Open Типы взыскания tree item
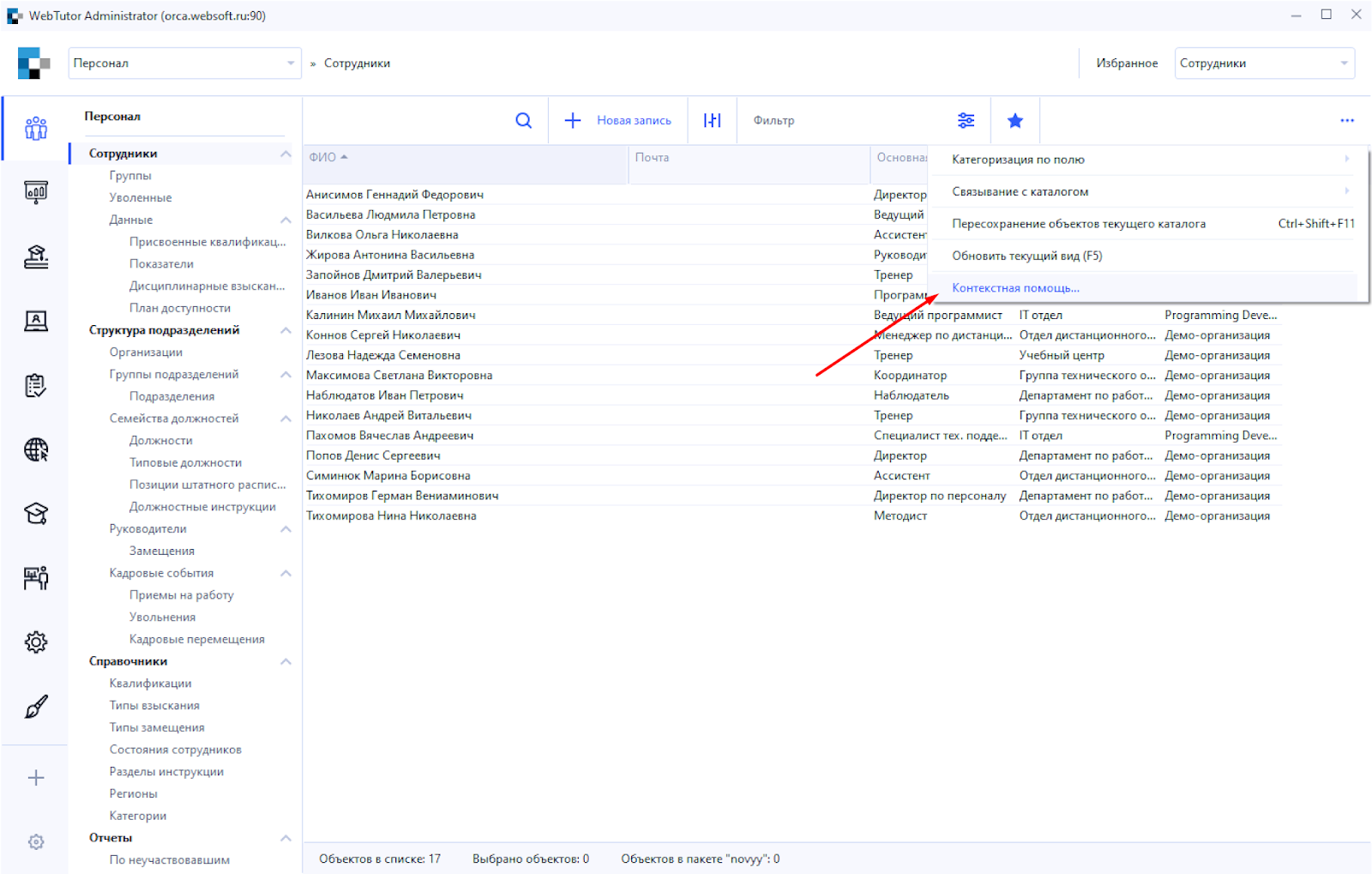 click(154, 706)
